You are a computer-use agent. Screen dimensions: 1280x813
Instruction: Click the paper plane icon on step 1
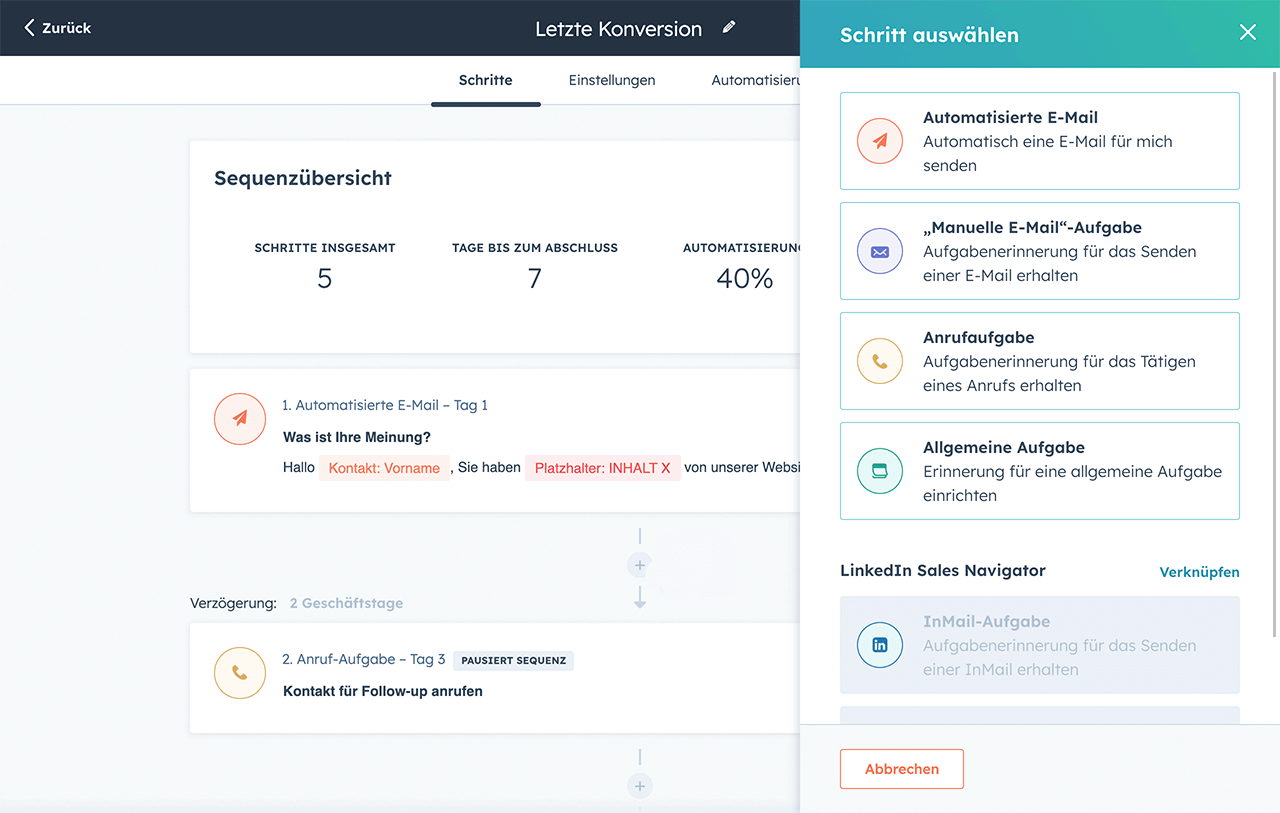click(240, 419)
